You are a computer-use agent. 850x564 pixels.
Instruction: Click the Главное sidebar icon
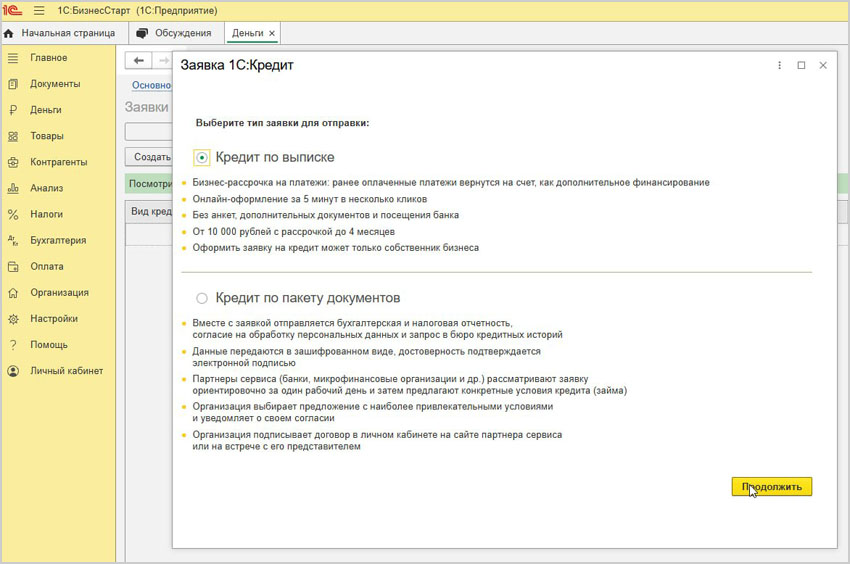pyautogui.click(x=13, y=57)
